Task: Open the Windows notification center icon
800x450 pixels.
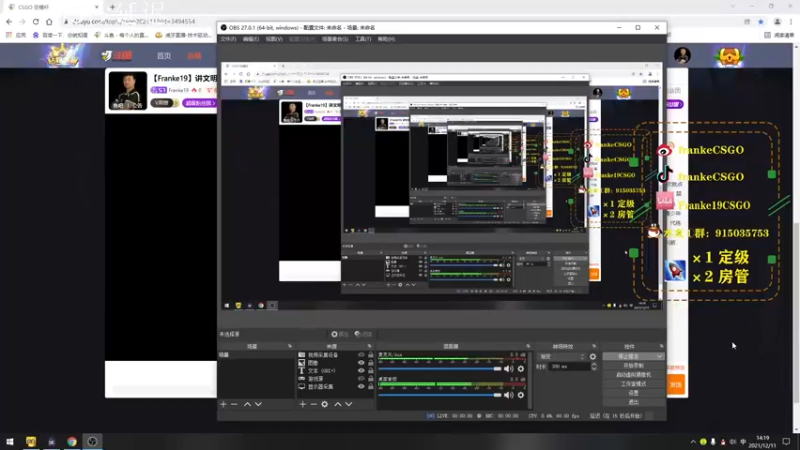Action: point(786,441)
